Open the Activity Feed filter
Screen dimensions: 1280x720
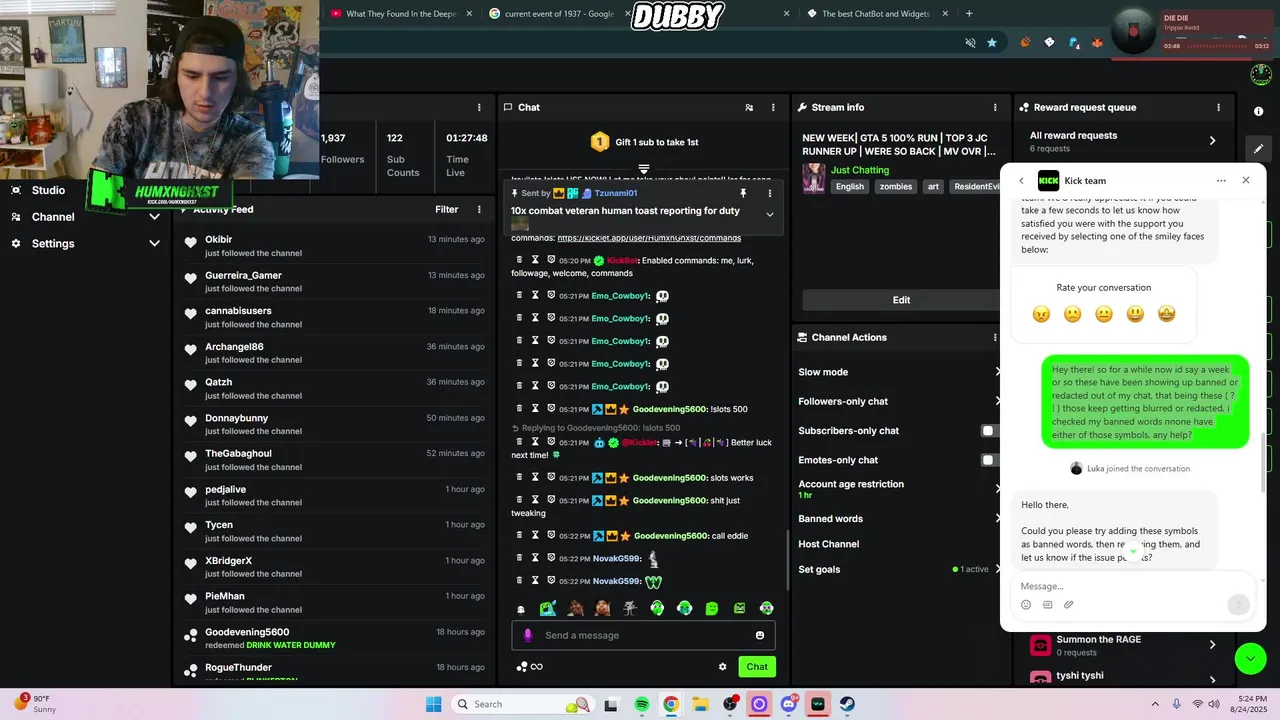(446, 209)
